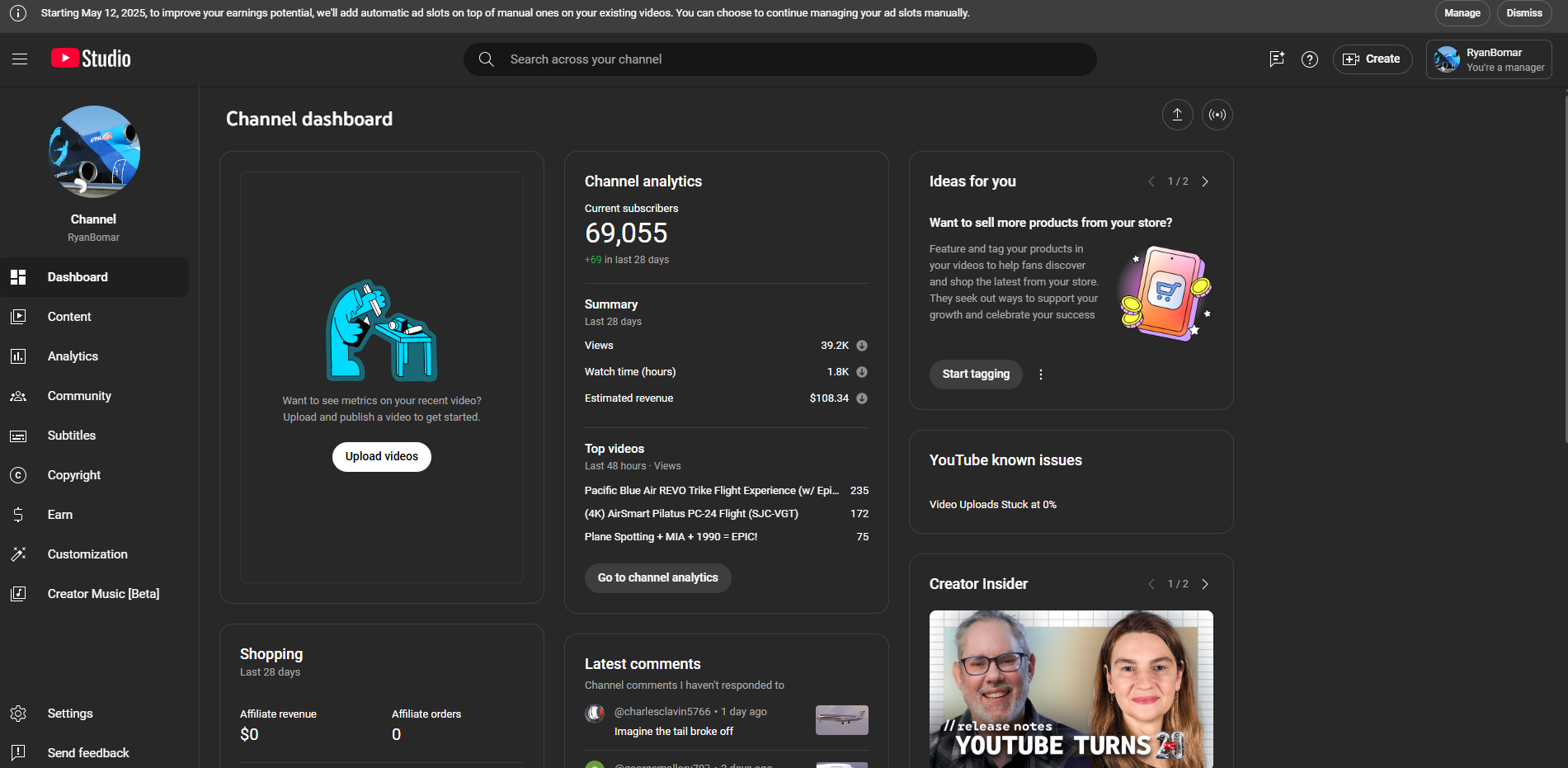Viewport: 1568px width, 768px height.
Task: Click the Copyright symbol icon
Action: 18,475
